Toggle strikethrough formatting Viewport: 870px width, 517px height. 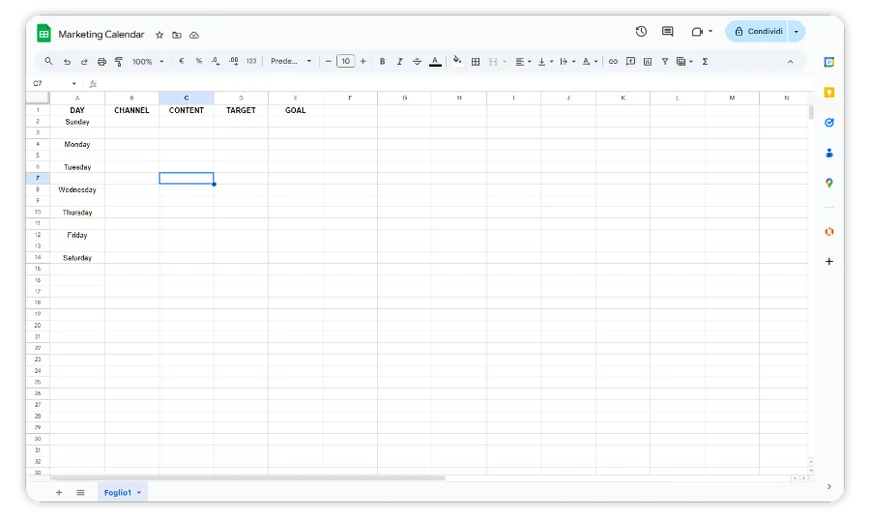[x=417, y=62]
